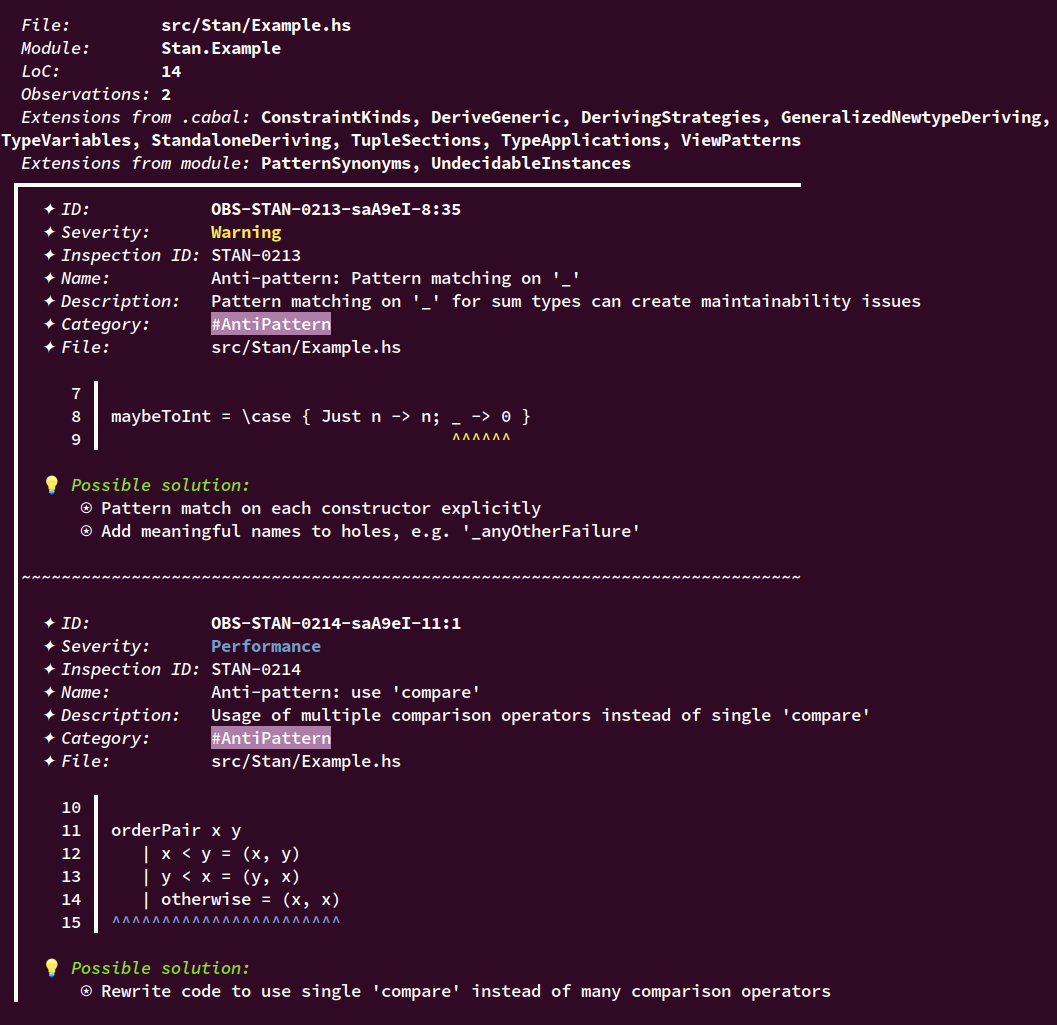The width and height of the screenshot is (1057, 1025).
Task: Click the yellow Warning severity label
Action: tap(246, 232)
